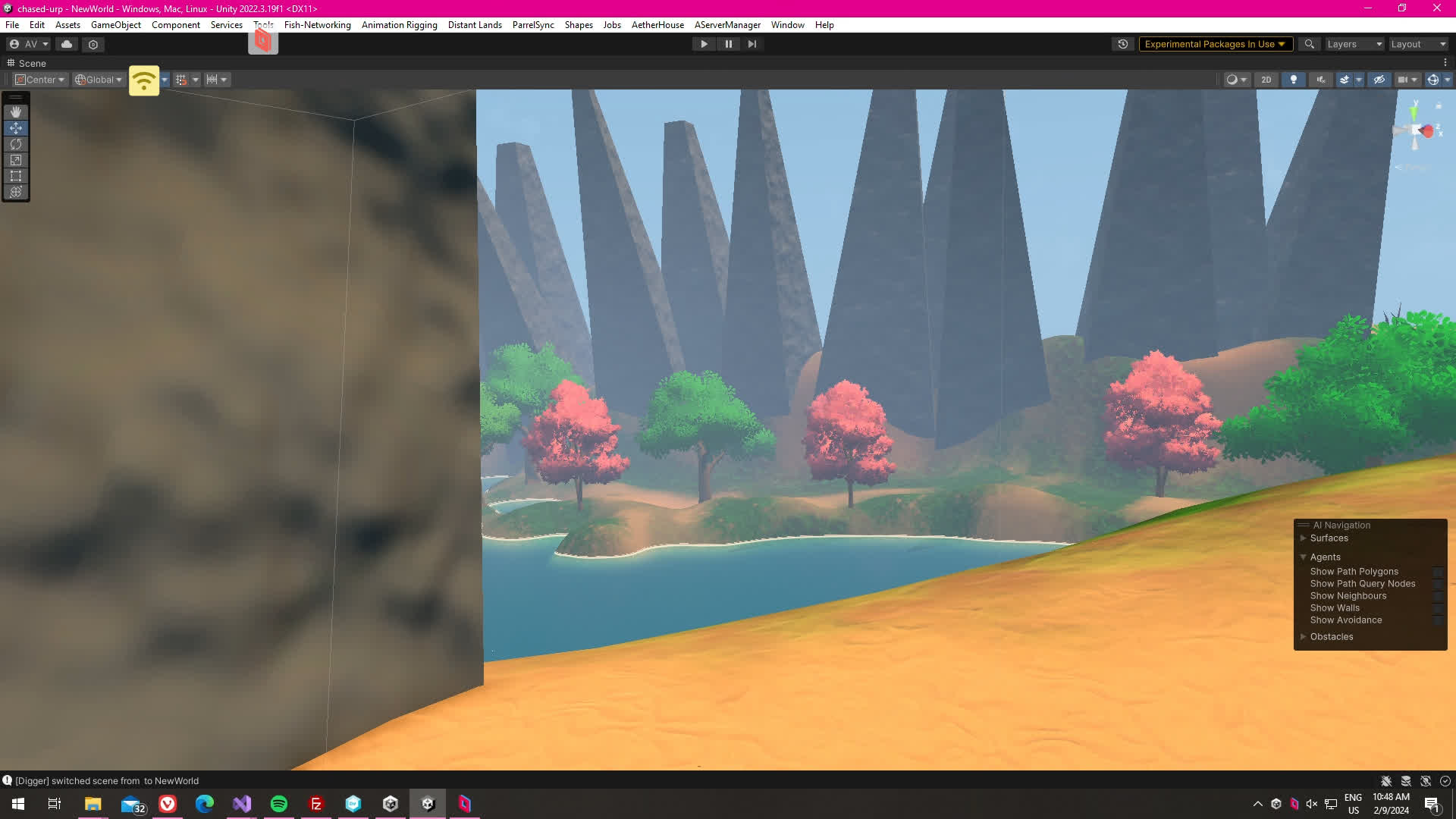Click the global search magnifier icon

click(1309, 44)
